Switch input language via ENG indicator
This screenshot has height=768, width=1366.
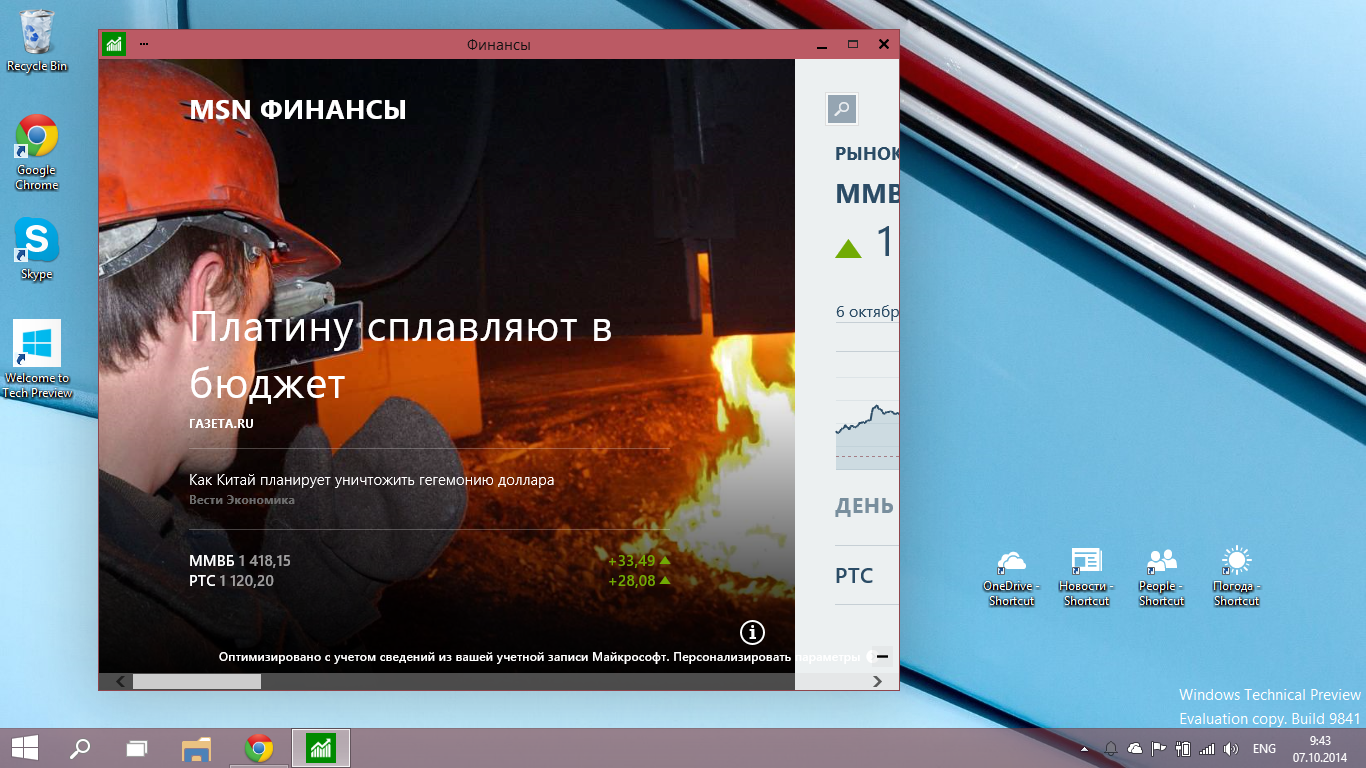(x=1264, y=749)
